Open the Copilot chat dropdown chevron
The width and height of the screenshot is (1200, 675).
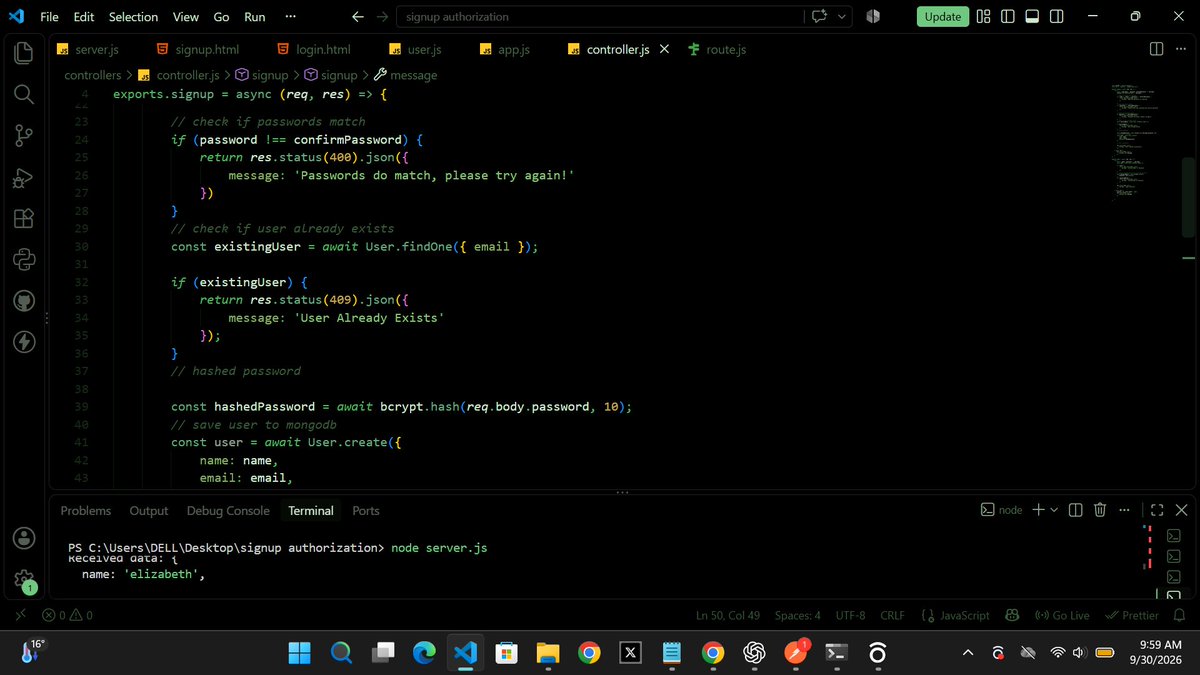842,16
